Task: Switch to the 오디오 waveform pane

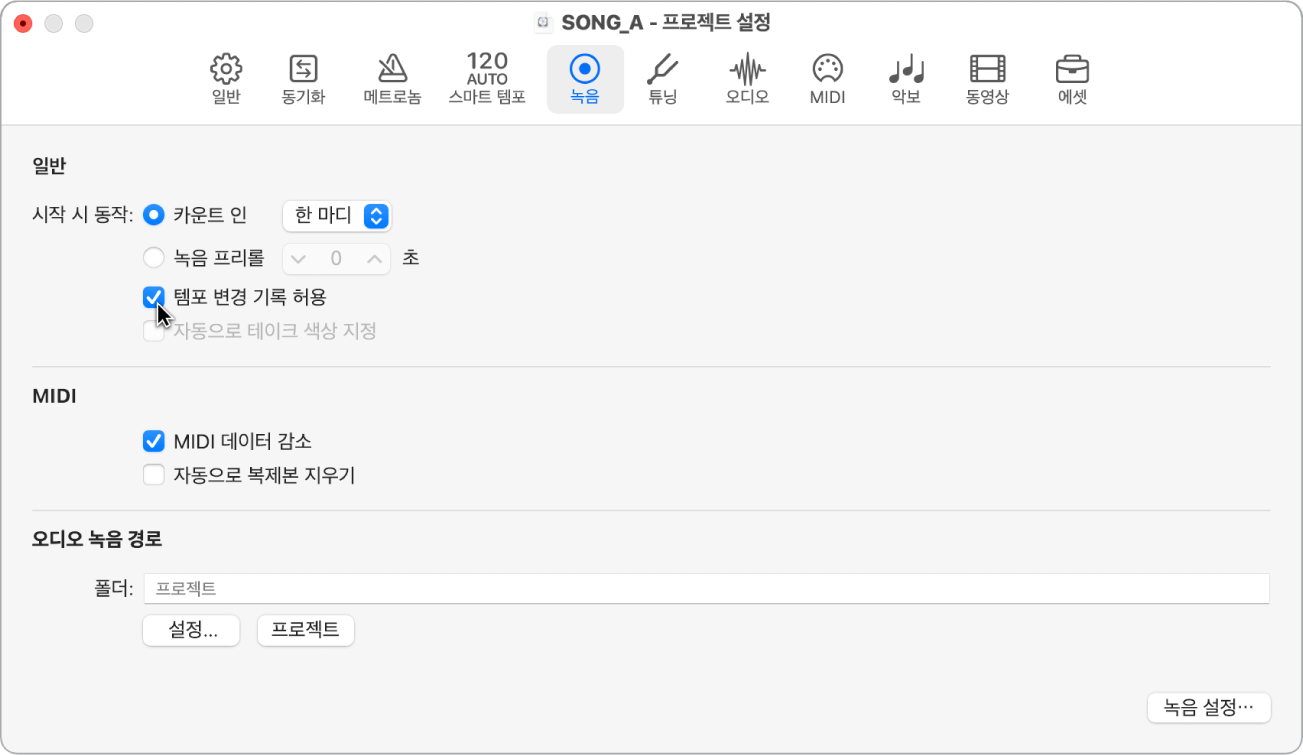Action: point(747,79)
